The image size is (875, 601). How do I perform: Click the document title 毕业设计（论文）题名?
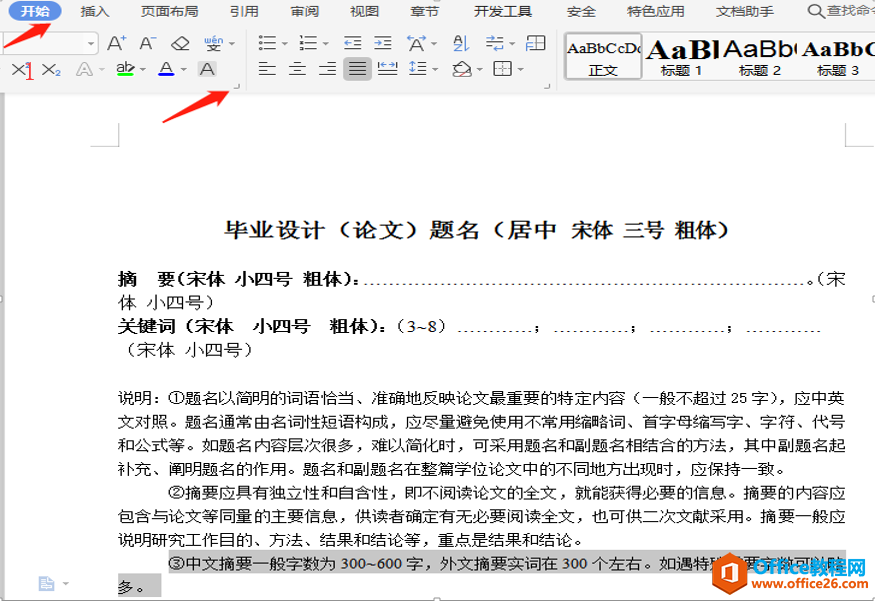(x=351, y=230)
